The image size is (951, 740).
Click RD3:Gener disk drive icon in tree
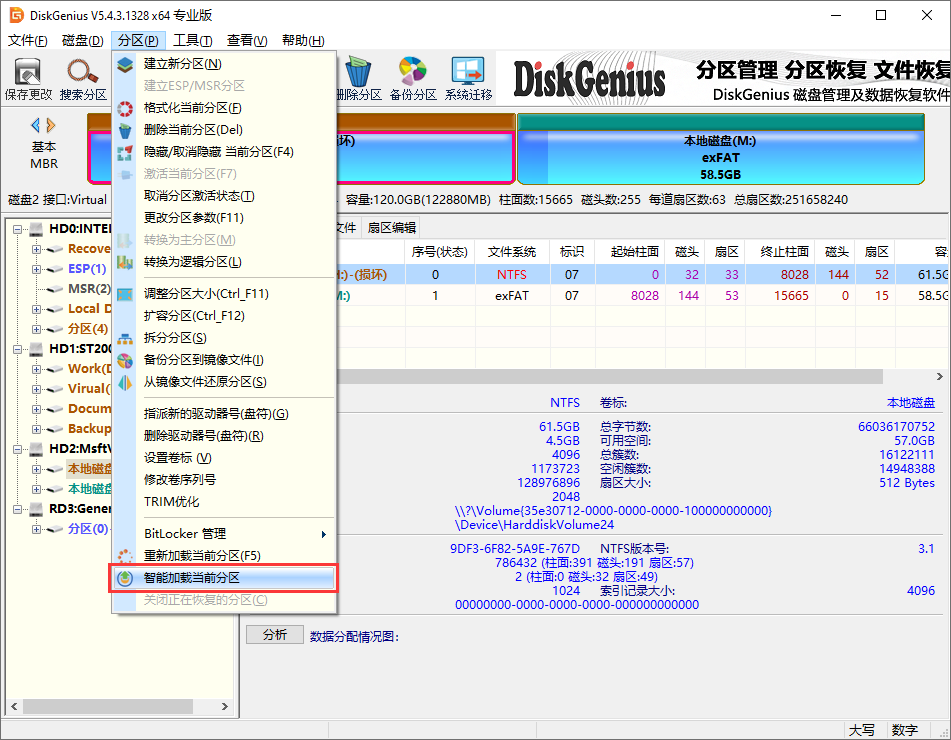tap(36, 509)
